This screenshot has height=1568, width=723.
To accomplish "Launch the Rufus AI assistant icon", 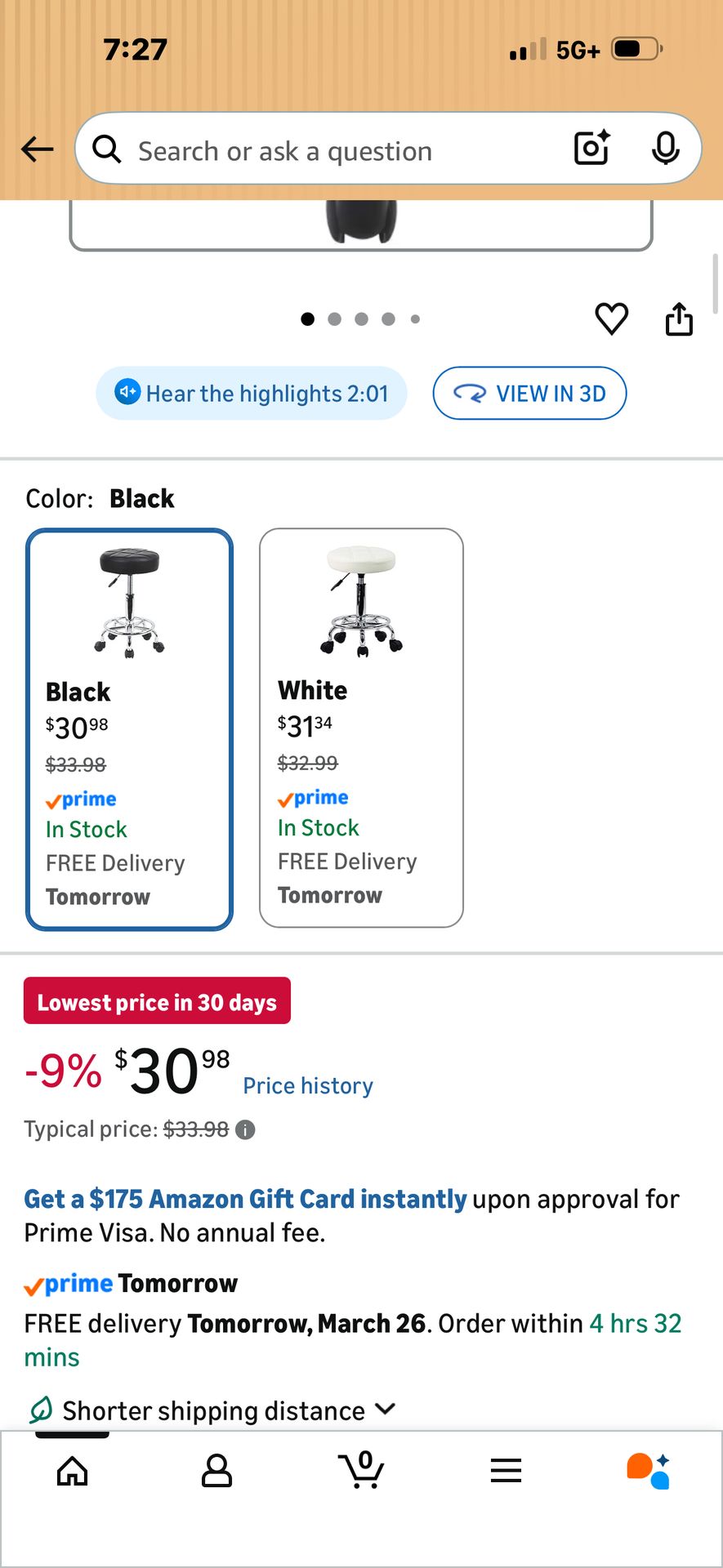I will coord(649,1471).
